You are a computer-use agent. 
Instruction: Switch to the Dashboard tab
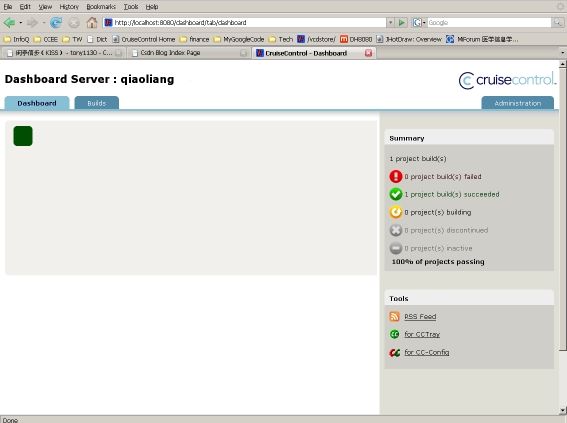coord(37,103)
